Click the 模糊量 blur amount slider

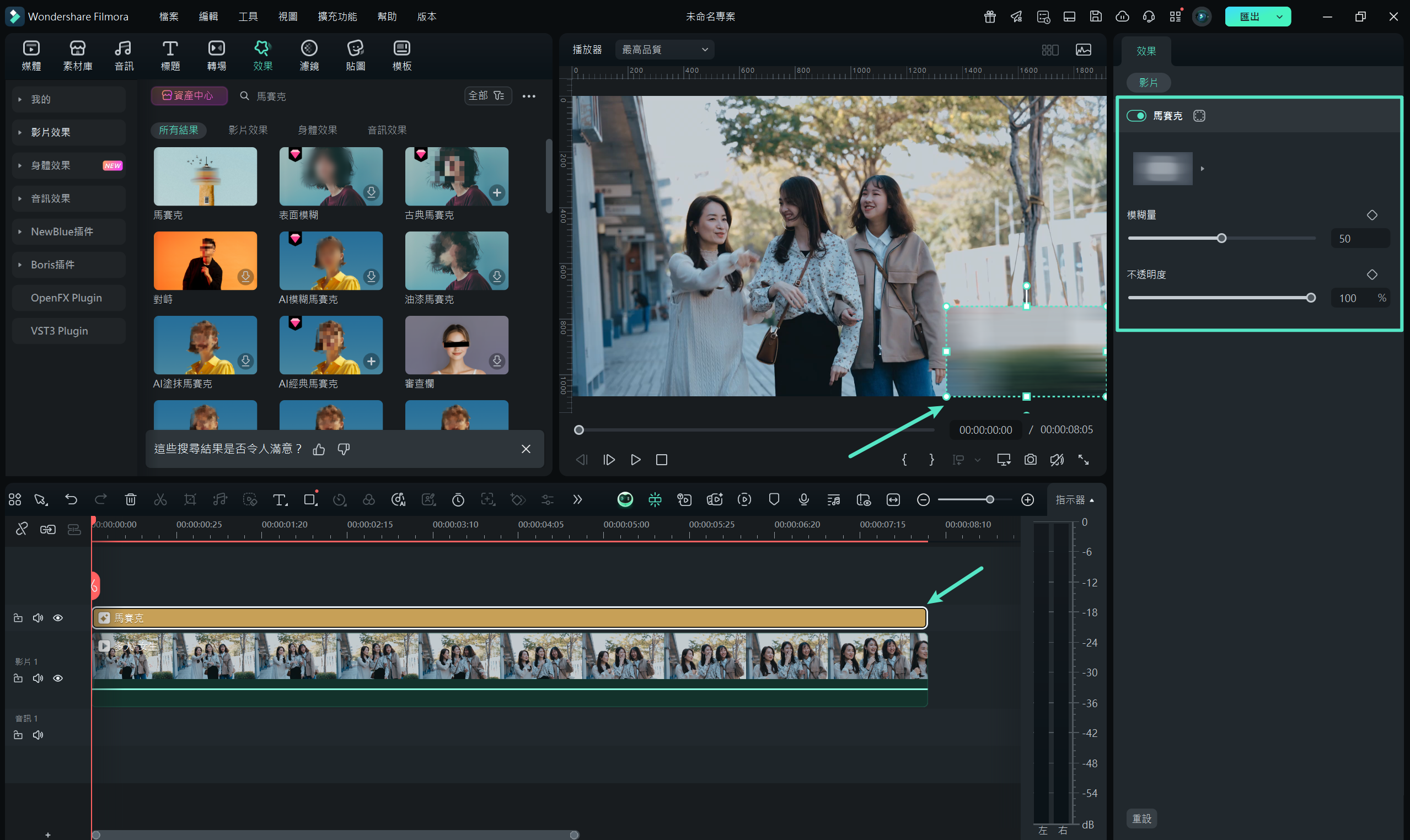pos(1221,238)
